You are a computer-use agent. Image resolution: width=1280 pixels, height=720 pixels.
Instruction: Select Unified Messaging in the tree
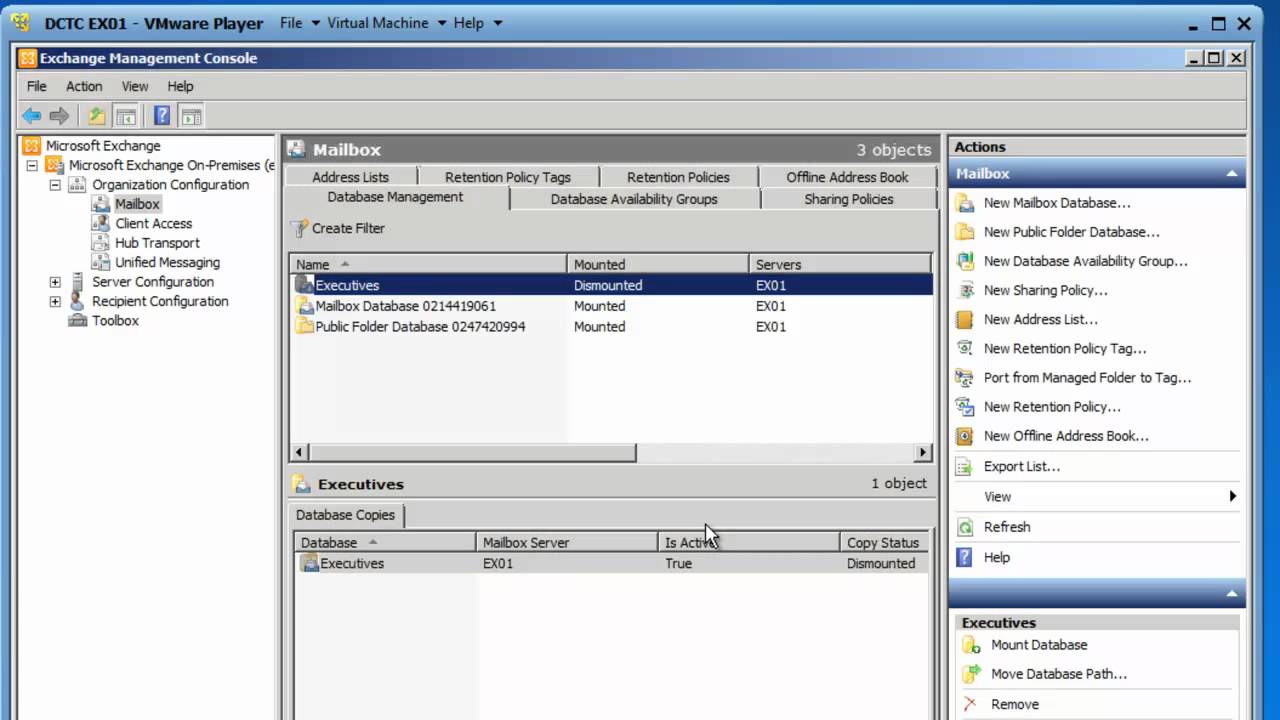pos(167,263)
